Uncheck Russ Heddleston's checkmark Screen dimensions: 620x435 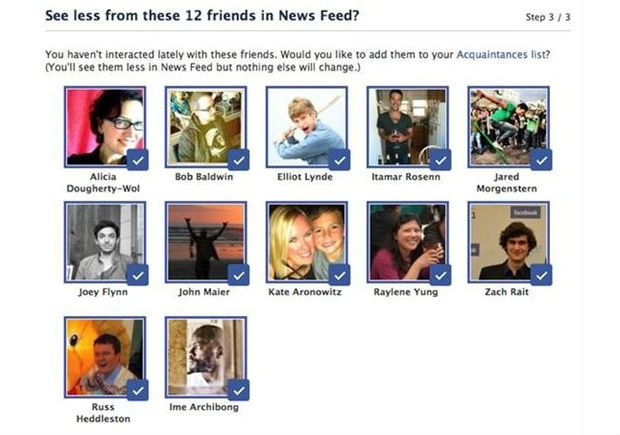point(138,390)
